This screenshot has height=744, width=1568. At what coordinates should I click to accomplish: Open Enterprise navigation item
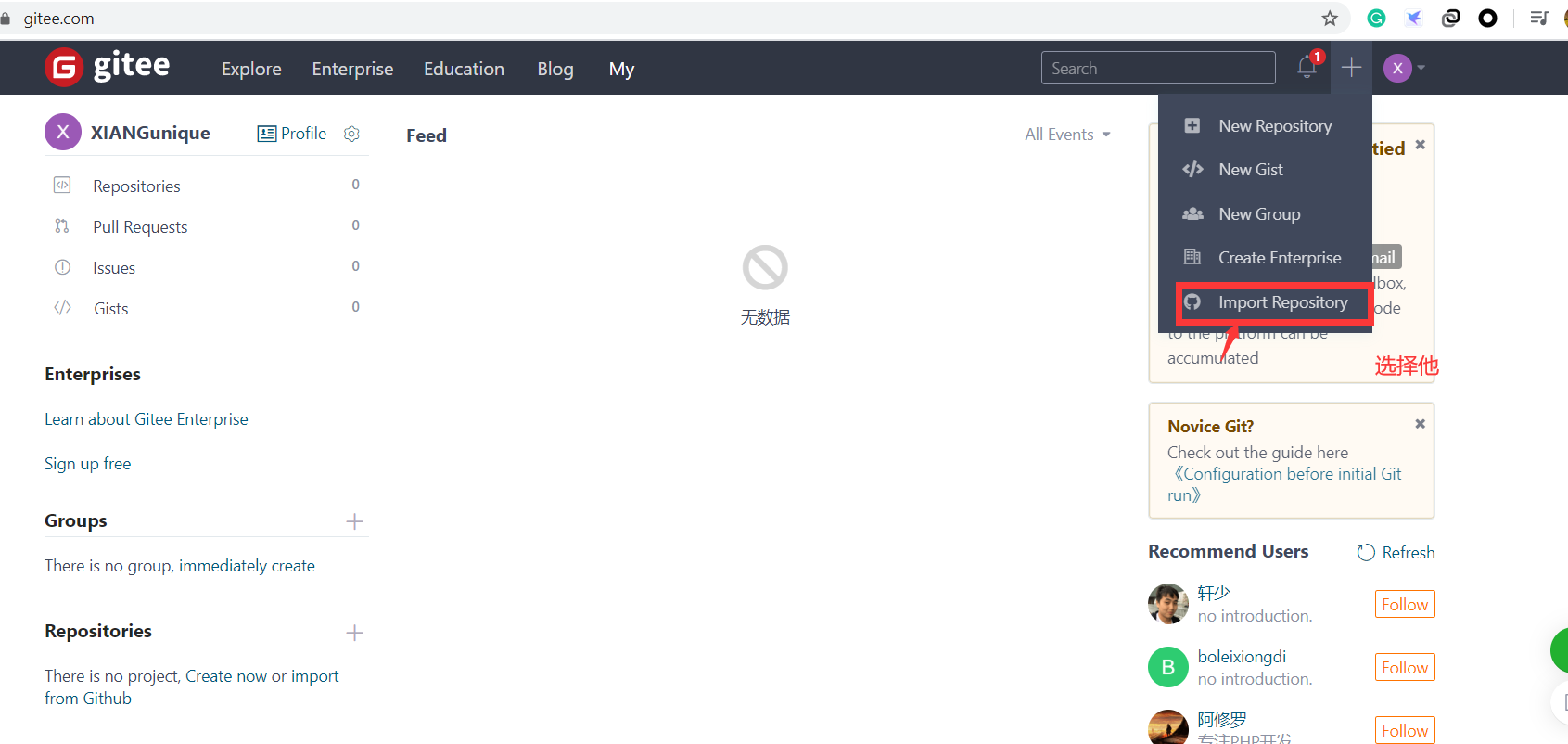point(352,69)
